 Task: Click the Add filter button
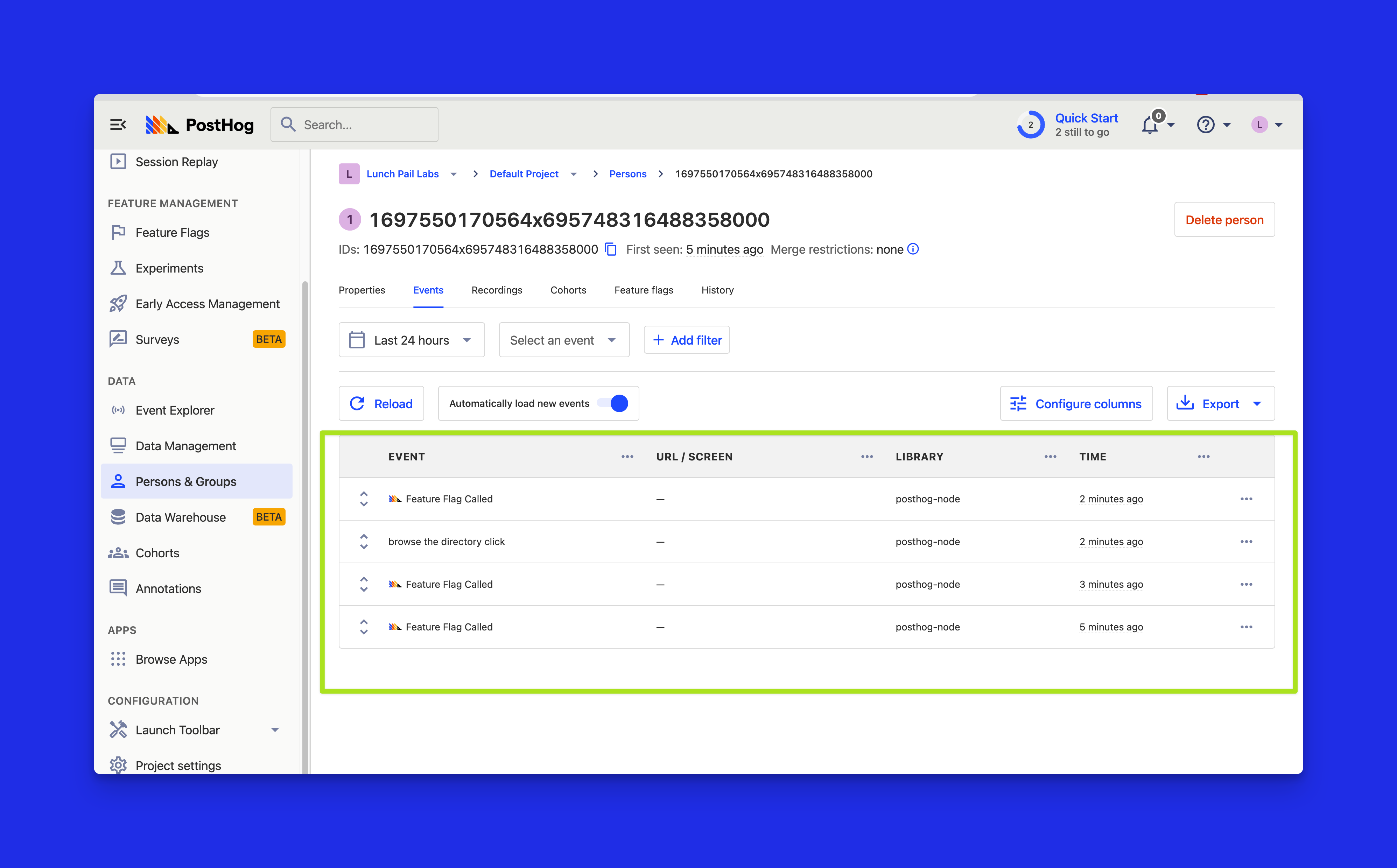click(687, 340)
